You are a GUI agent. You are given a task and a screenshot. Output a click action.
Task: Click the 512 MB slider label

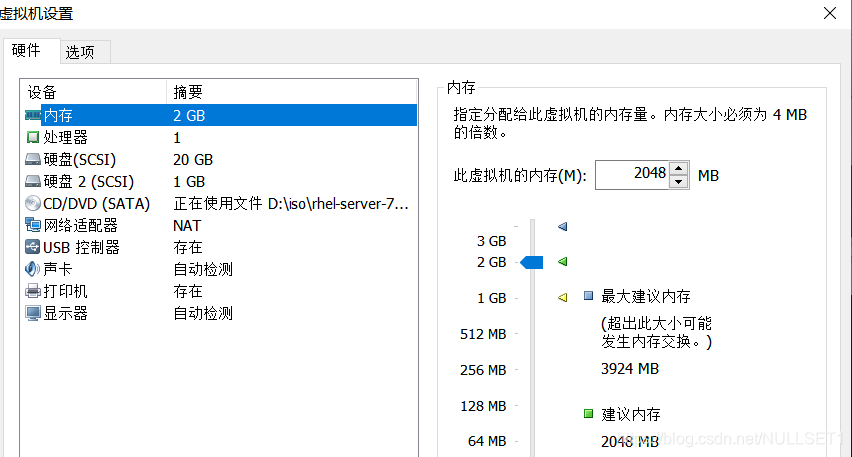point(483,334)
